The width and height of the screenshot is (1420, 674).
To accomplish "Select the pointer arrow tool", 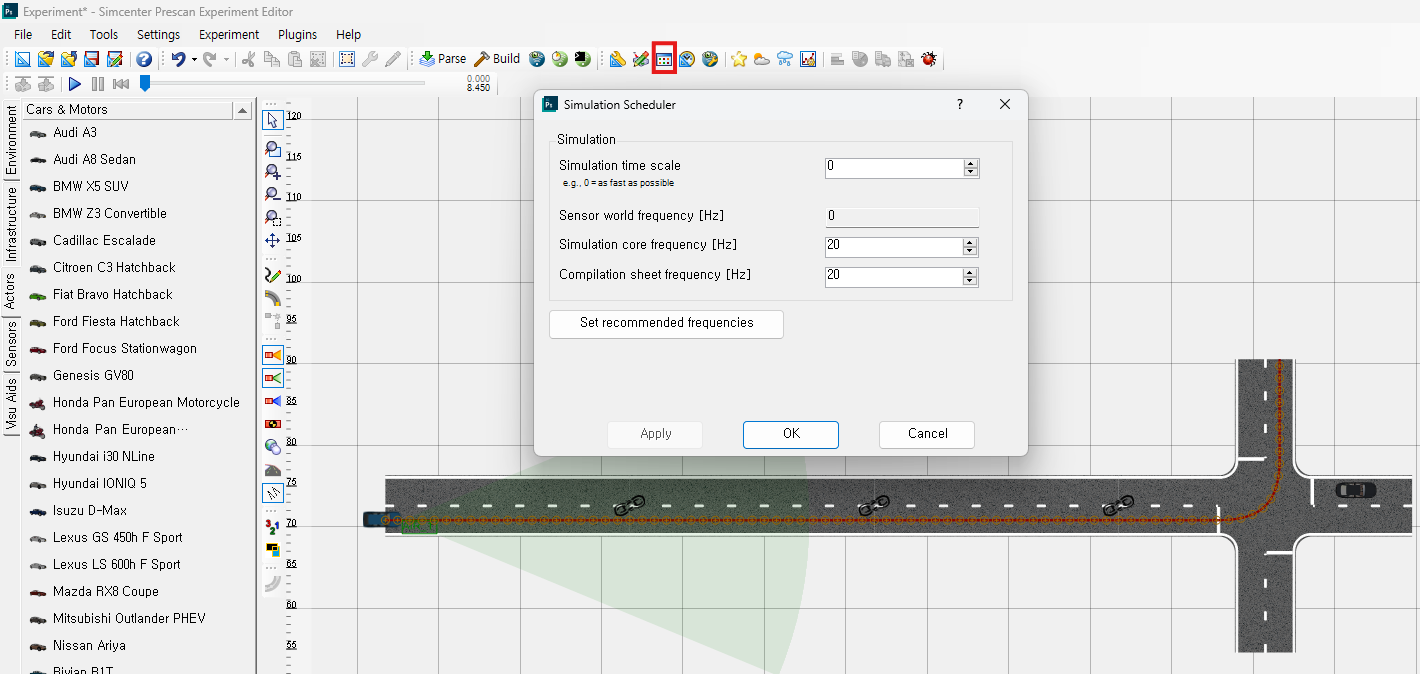I will click(x=272, y=120).
